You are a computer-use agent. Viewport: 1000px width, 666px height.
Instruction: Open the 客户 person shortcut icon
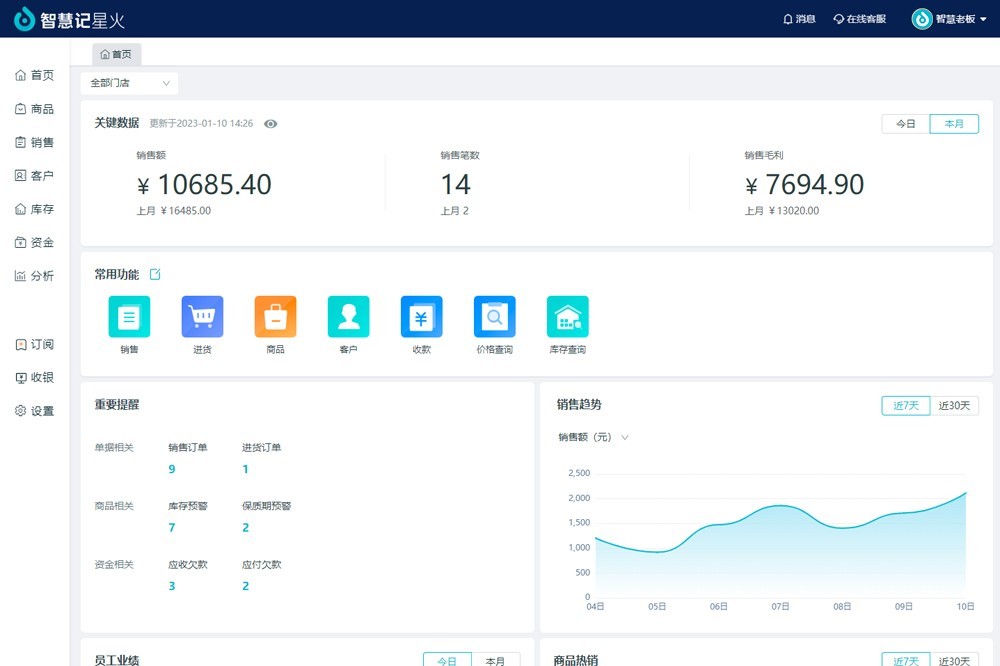click(348, 317)
